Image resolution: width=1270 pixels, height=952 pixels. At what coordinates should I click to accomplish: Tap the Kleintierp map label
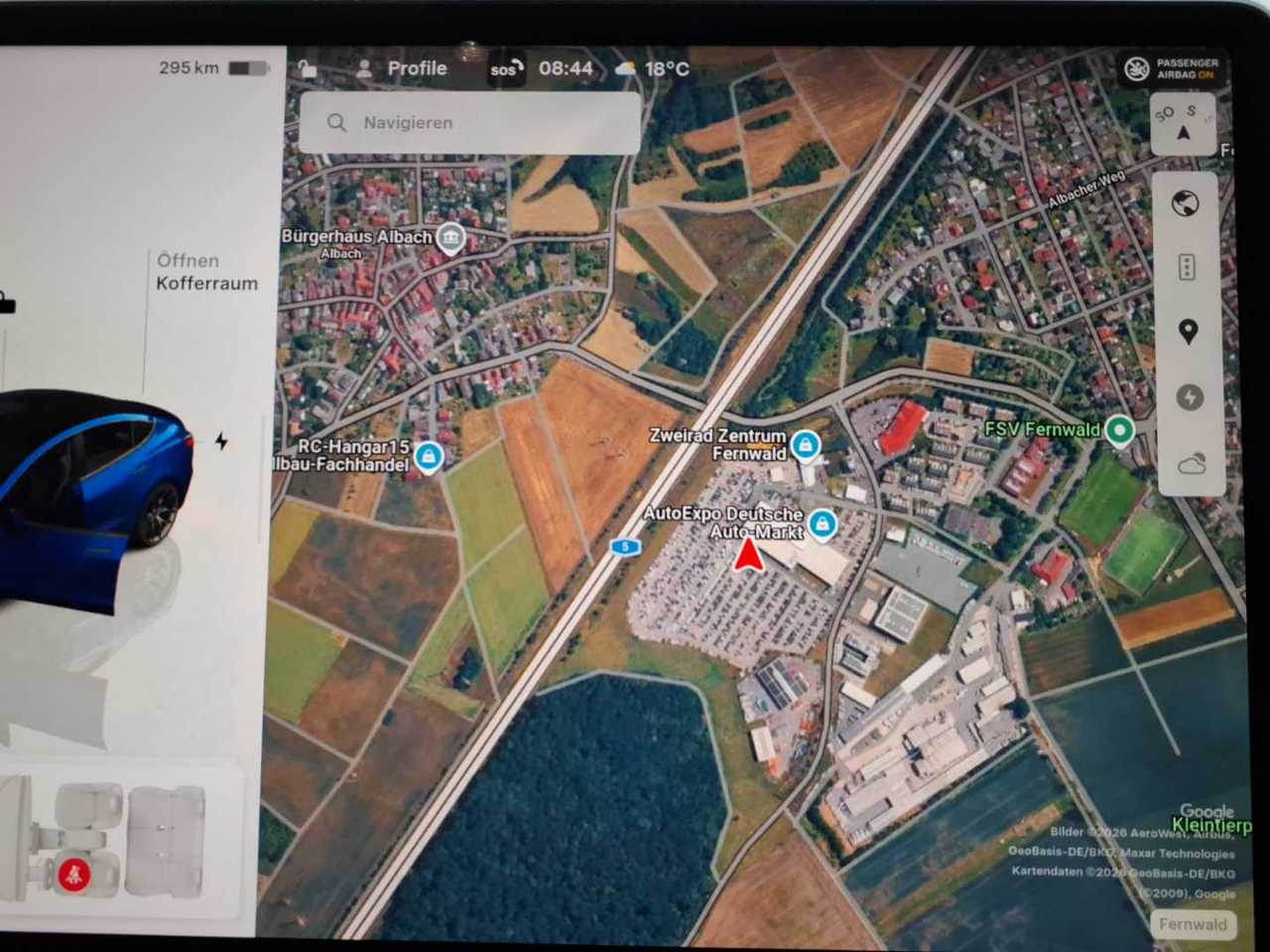tap(1210, 825)
